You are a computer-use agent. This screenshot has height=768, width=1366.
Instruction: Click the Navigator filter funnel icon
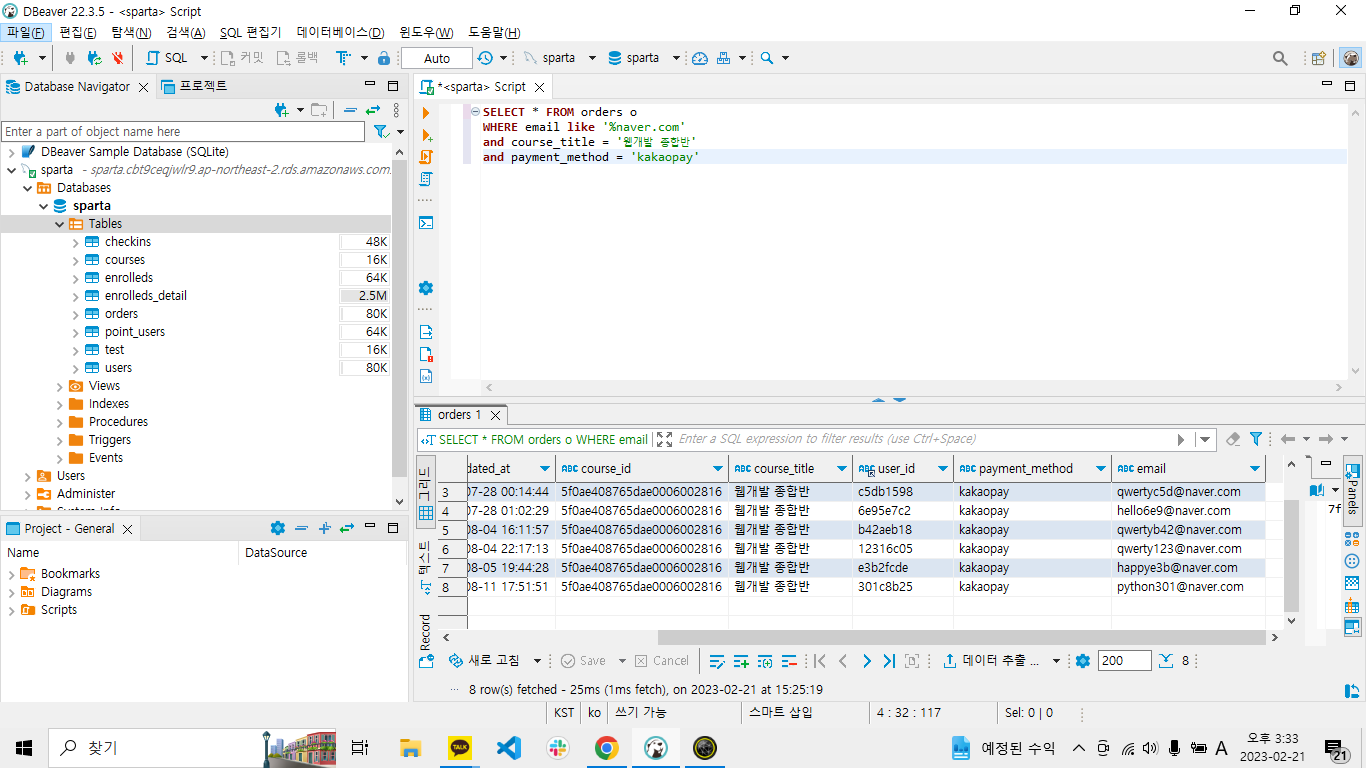(x=380, y=132)
